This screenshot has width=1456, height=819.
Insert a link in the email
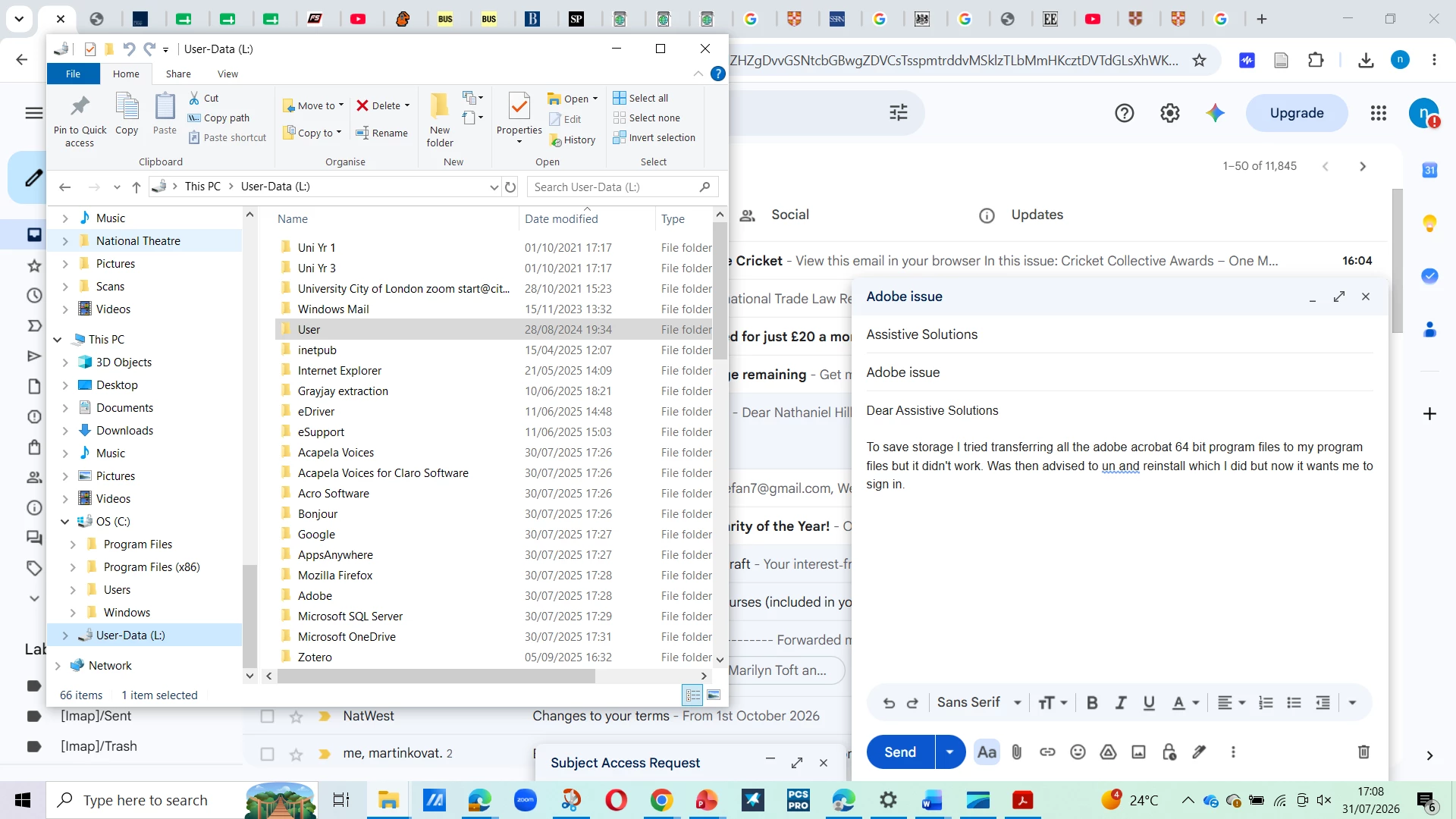pyautogui.click(x=1047, y=752)
